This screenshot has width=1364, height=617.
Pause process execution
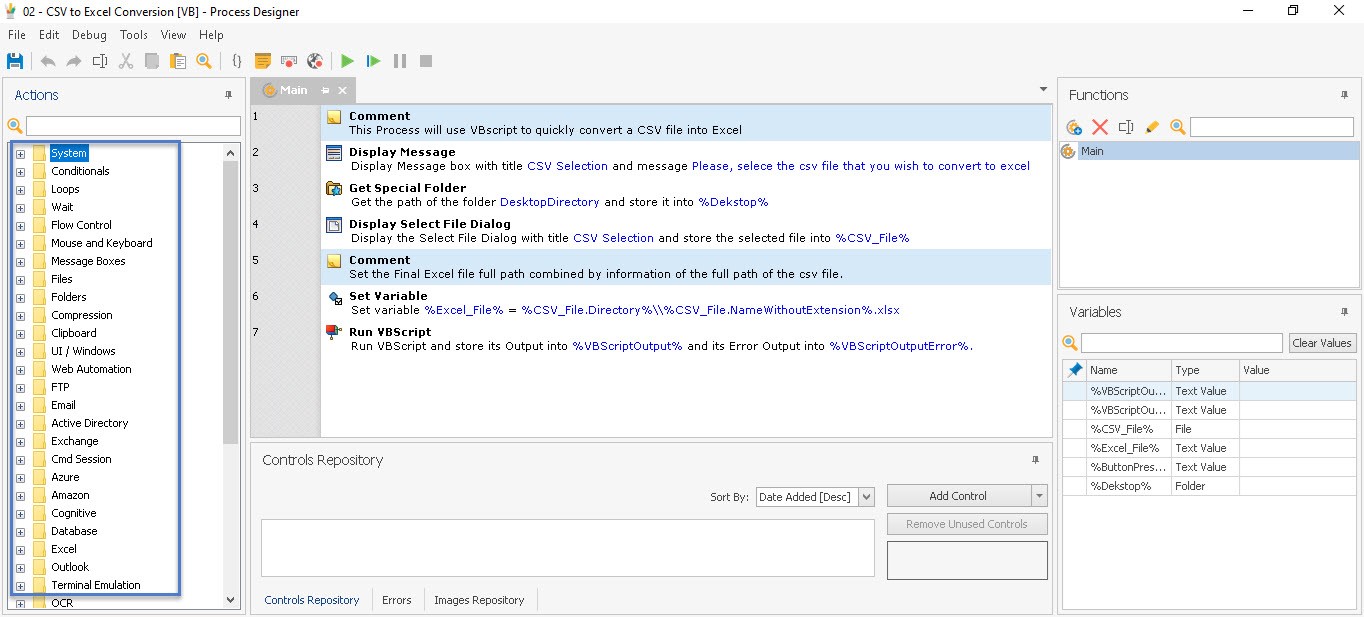[399, 61]
